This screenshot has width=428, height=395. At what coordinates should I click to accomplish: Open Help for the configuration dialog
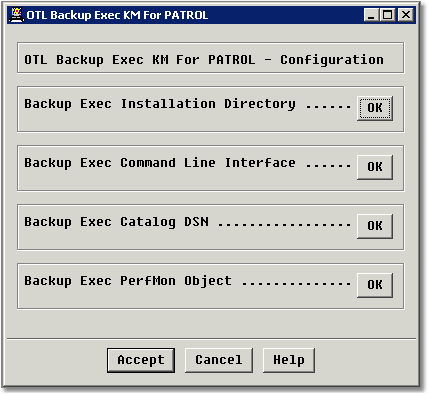point(289,360)
